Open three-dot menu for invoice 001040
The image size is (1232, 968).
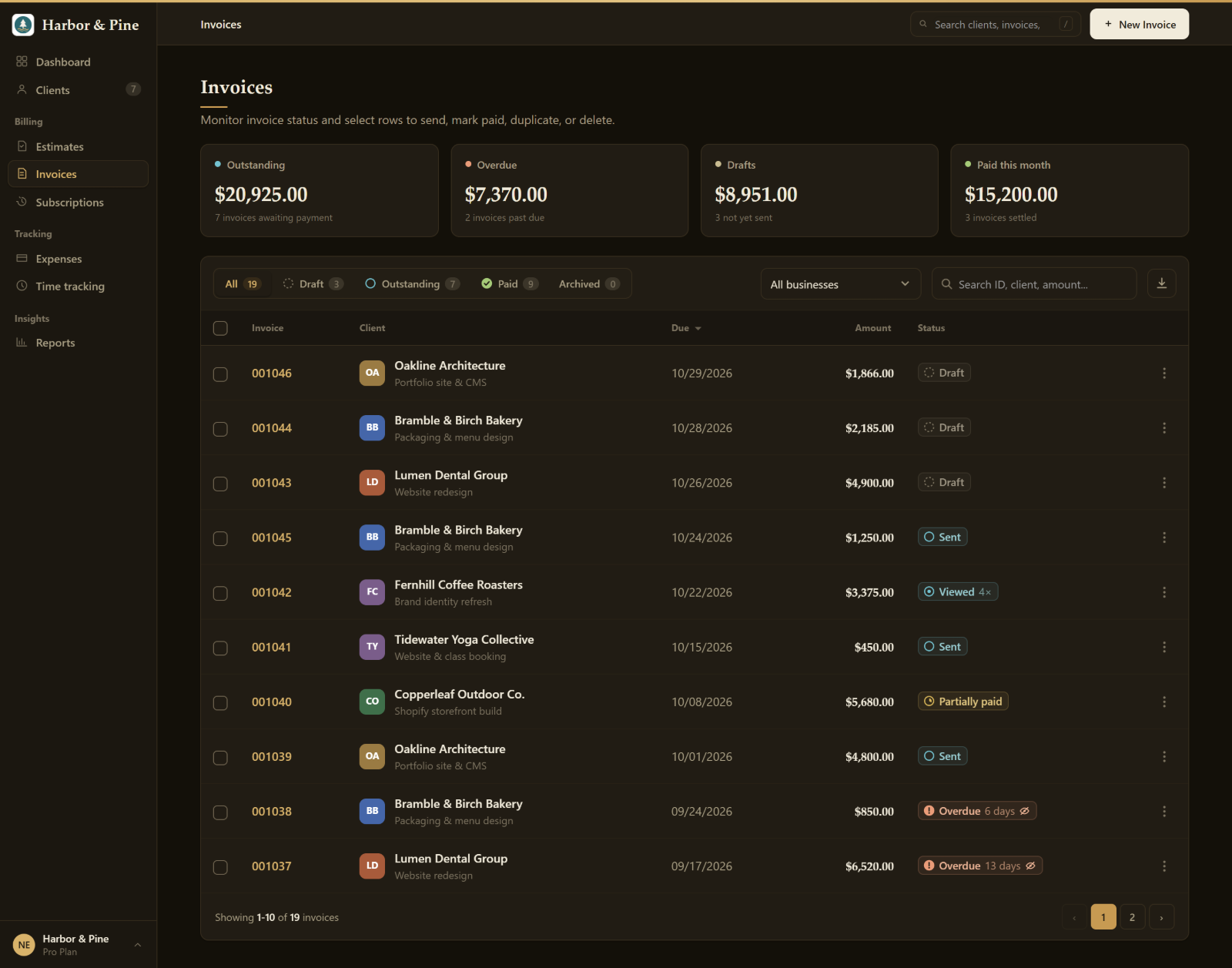click(1164, 702)
